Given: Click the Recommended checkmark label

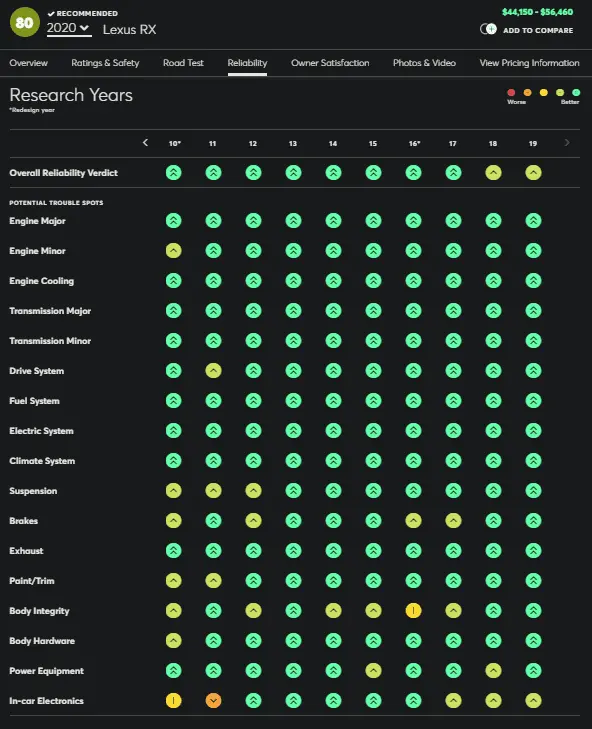Looking at the screenshot, I should pos(82,13).
